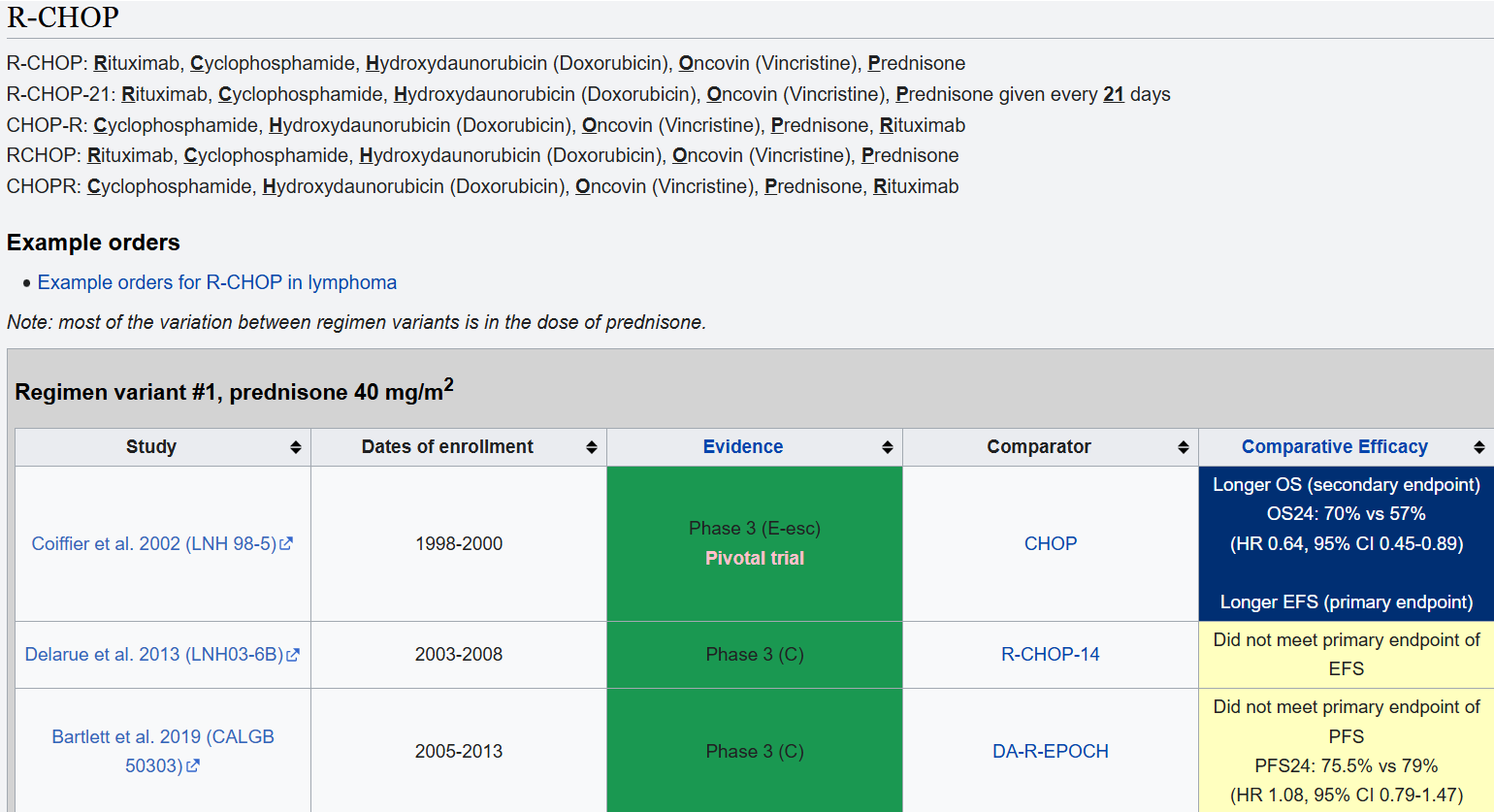Sort table by Study column arrows

coord(295,447)
